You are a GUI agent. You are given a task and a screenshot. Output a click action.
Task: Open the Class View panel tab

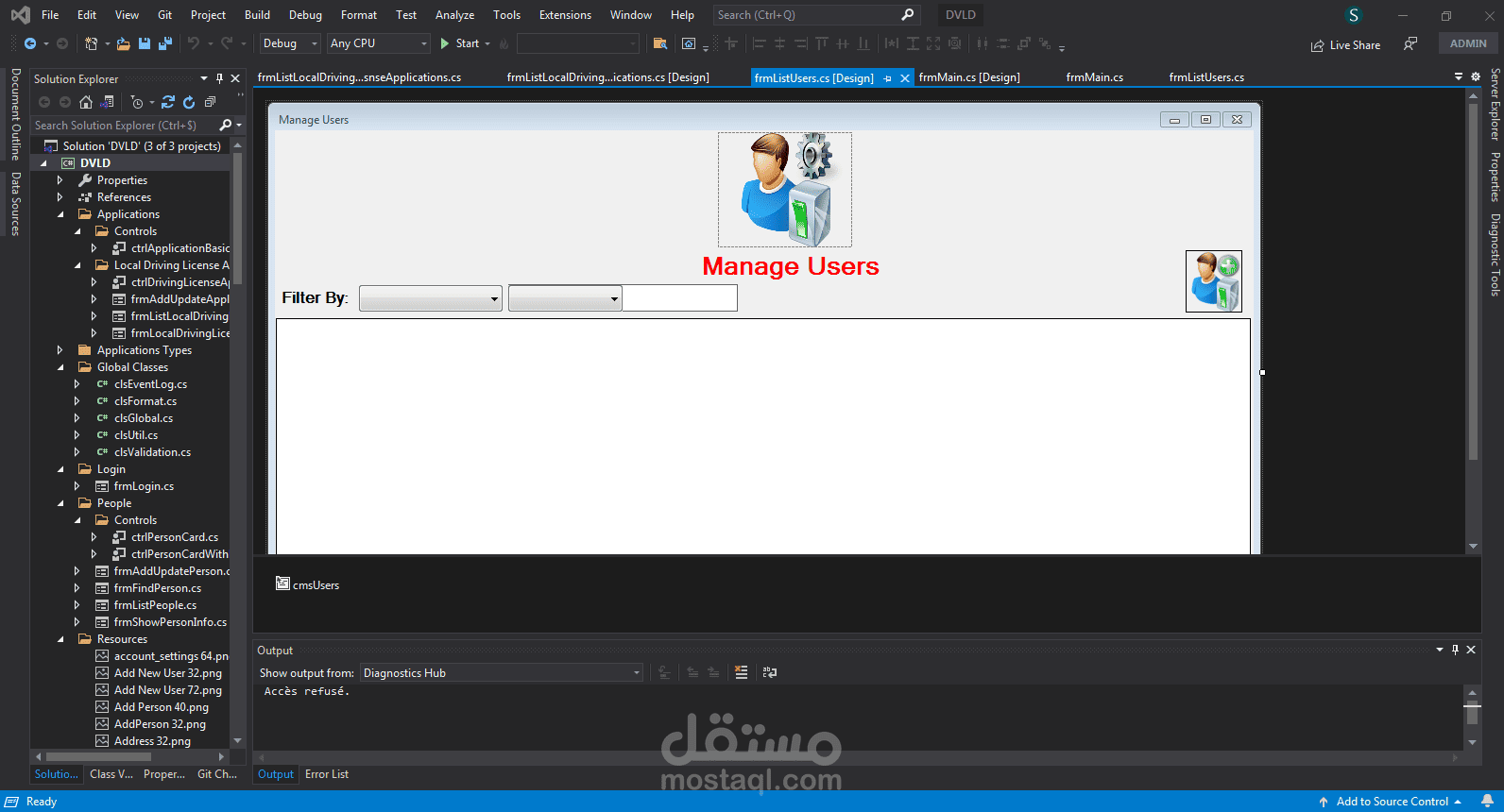click(111, 774)
